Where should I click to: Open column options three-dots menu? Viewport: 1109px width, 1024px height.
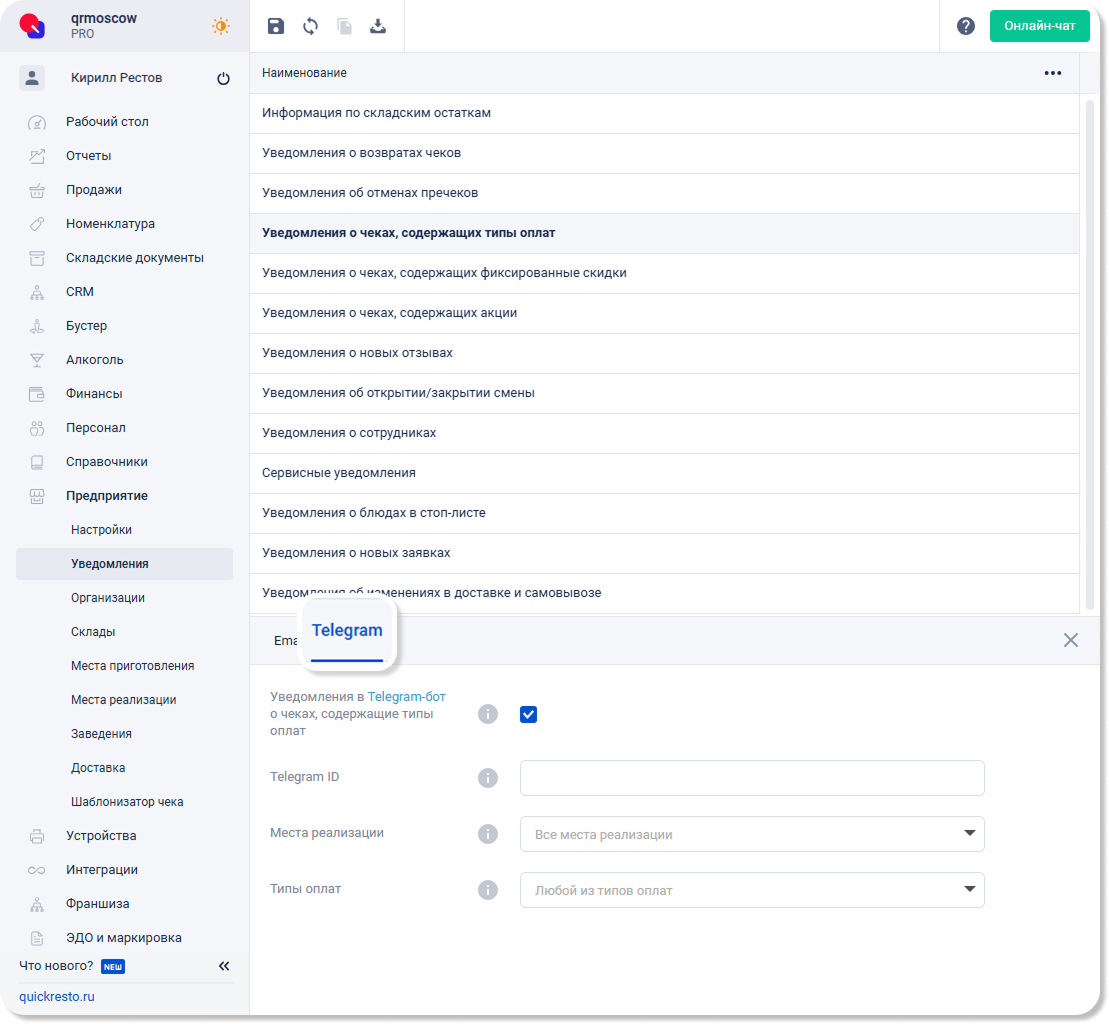click(1052, 73)
